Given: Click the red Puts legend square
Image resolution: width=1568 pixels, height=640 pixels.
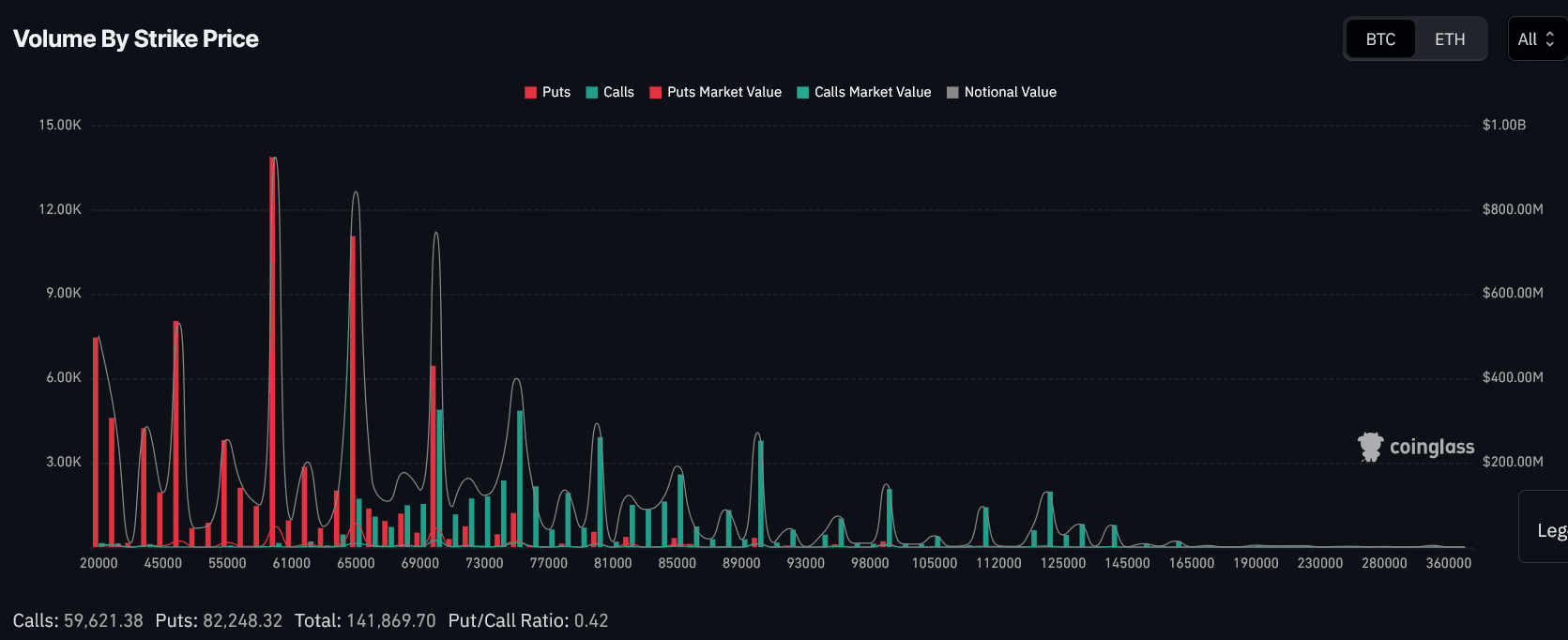Looking at the screenshot, I should [x=530, y=92].
